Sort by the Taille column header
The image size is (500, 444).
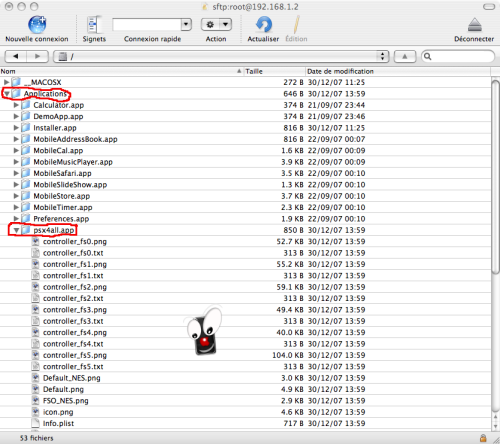[274, 71]
